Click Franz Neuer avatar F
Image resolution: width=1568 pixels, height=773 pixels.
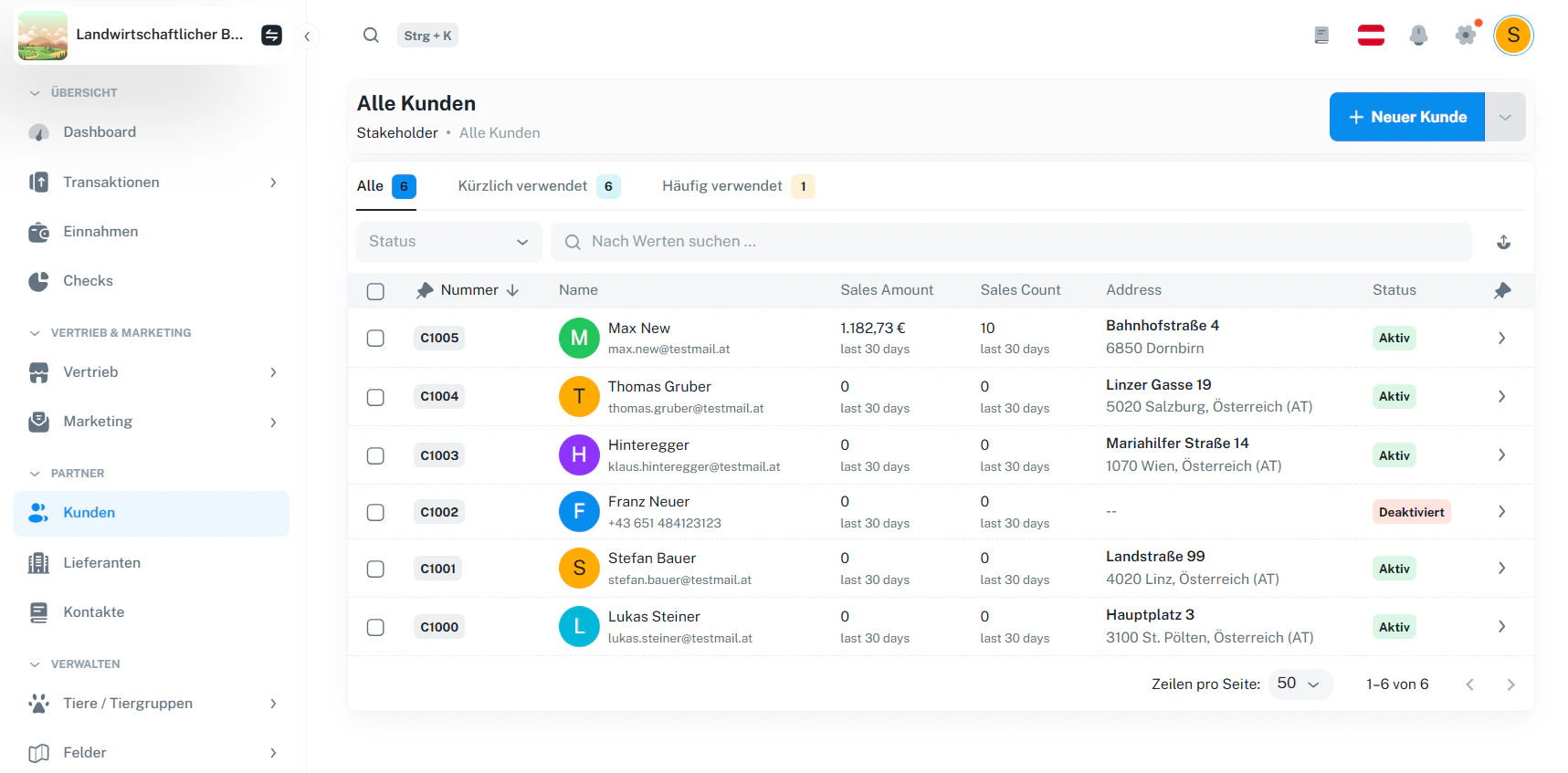pyautogui.click(x=579, y=512)
